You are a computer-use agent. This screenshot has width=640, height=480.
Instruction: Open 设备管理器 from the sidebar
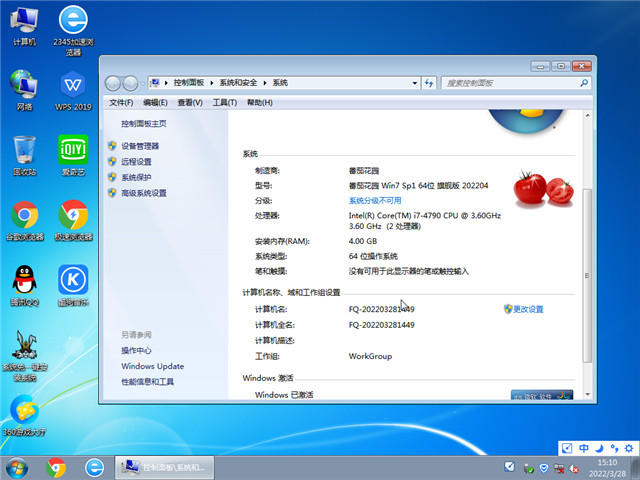(x=140, y=146)
